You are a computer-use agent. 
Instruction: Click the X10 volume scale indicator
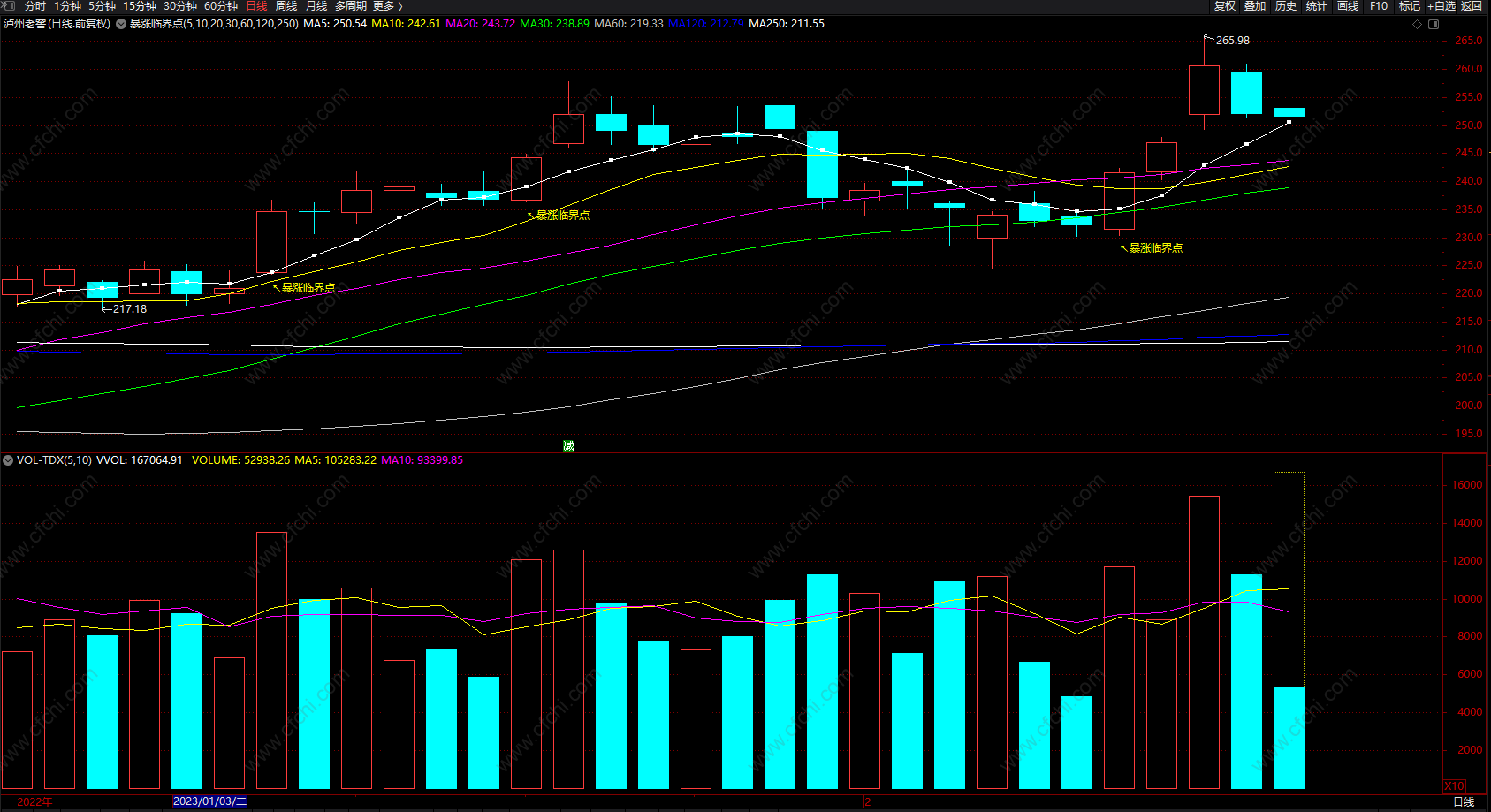1455,785
